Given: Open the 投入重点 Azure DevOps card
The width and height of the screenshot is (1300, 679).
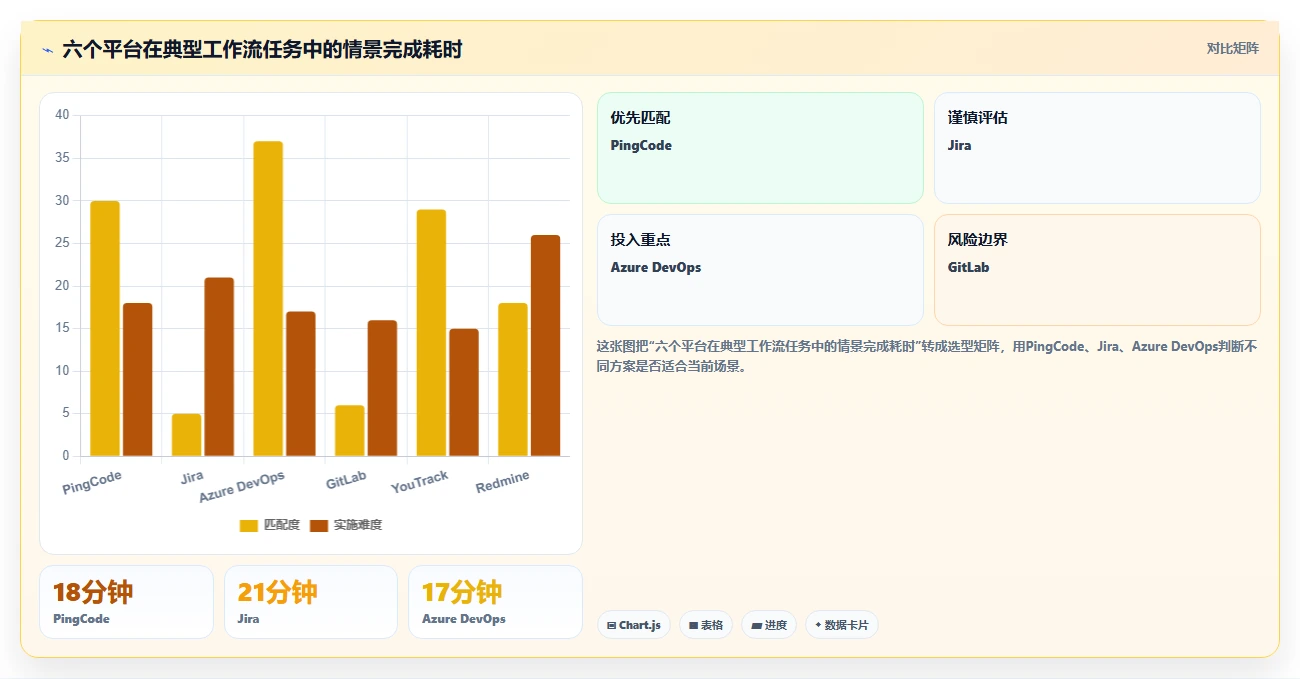Looking at the screenshot, I should [760, 270].
